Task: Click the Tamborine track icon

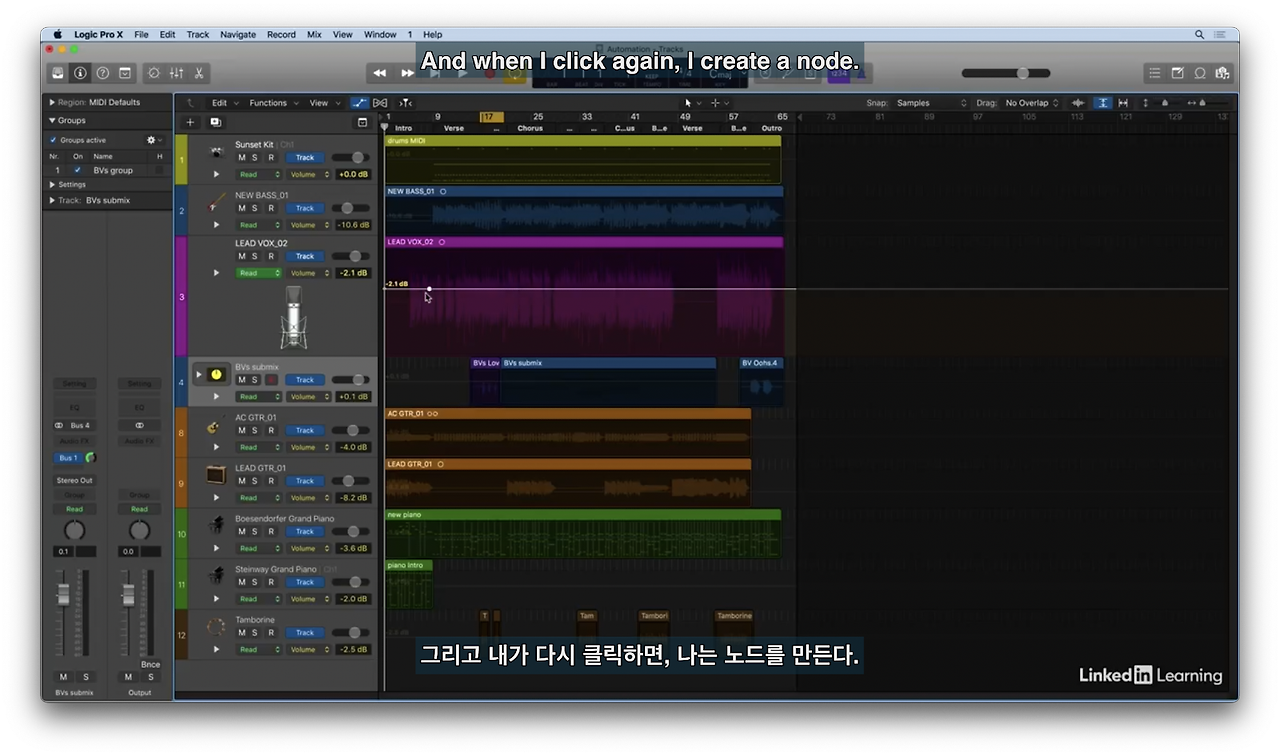Action: [216, 628]
